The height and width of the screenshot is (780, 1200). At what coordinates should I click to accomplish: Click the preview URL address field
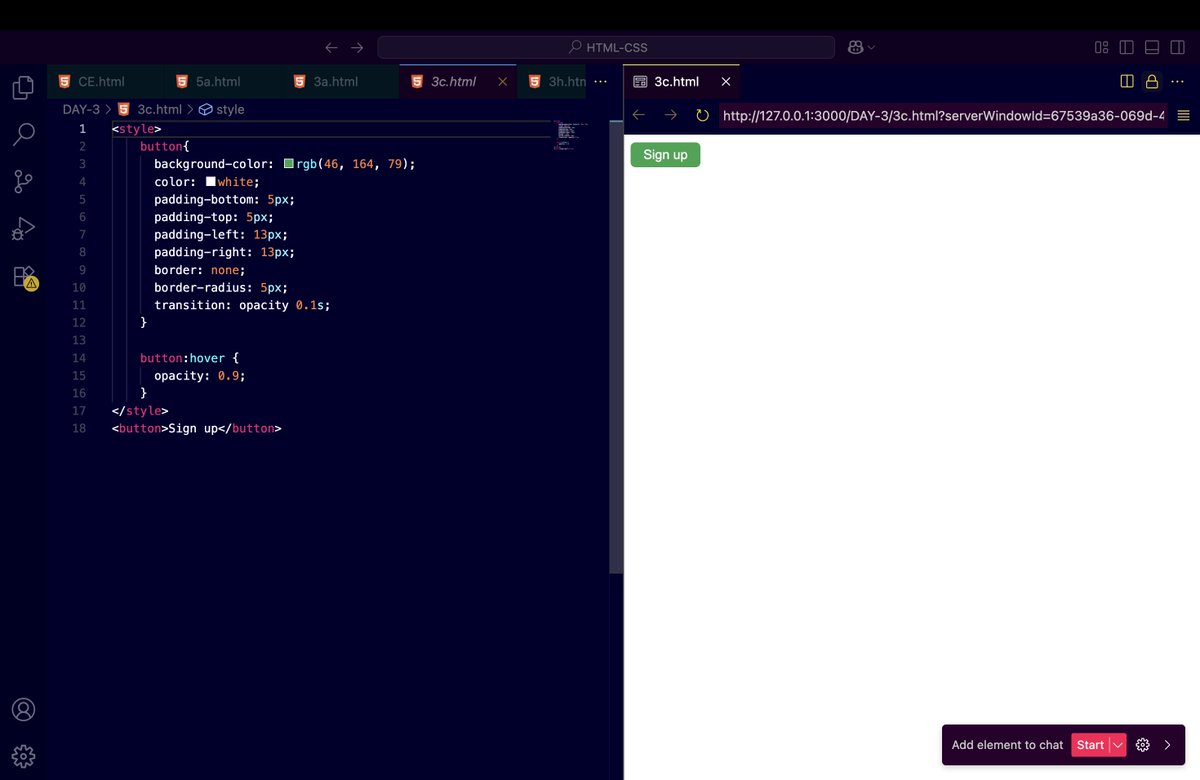(943, 115)
